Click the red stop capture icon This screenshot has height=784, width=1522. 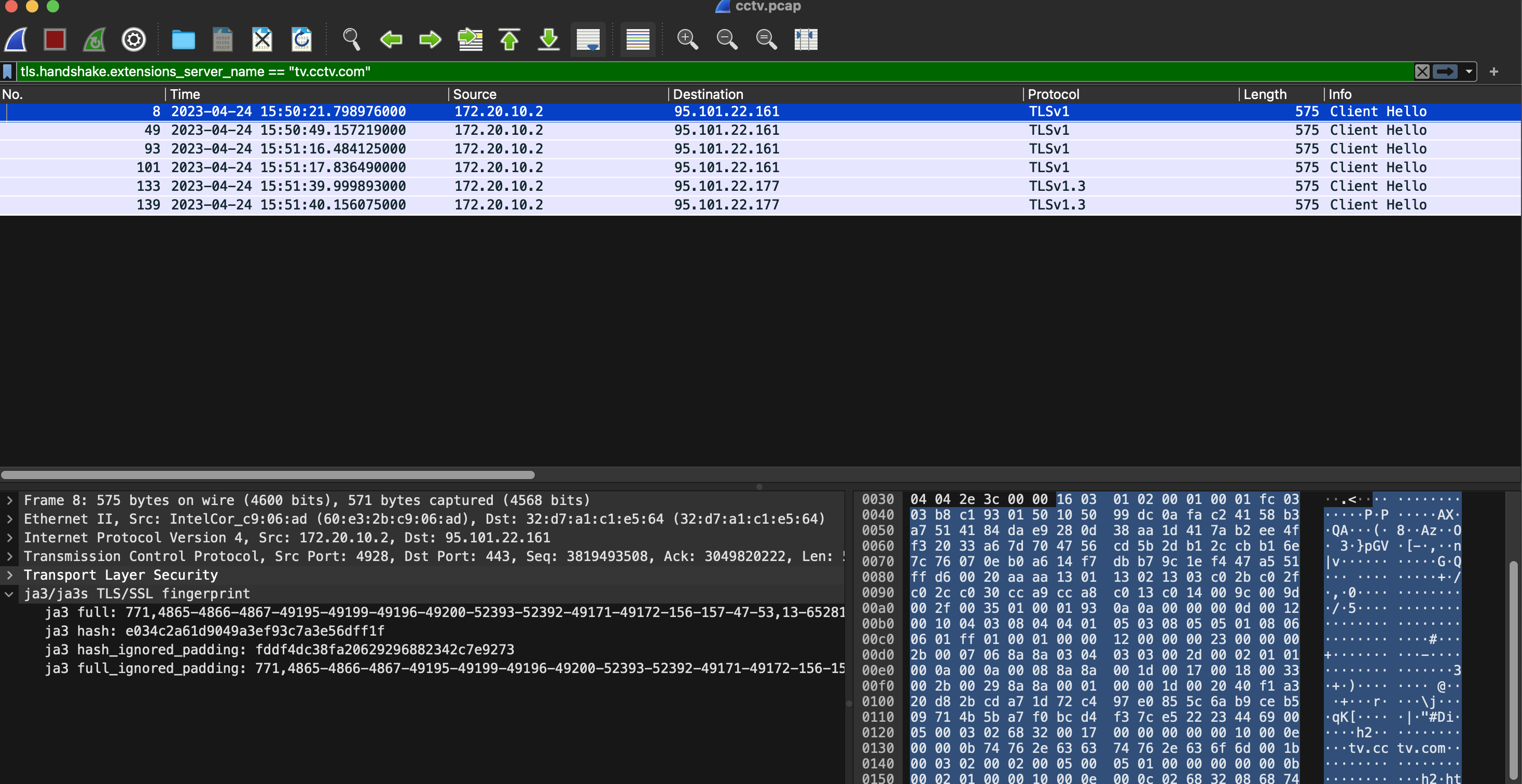[54, 39]
